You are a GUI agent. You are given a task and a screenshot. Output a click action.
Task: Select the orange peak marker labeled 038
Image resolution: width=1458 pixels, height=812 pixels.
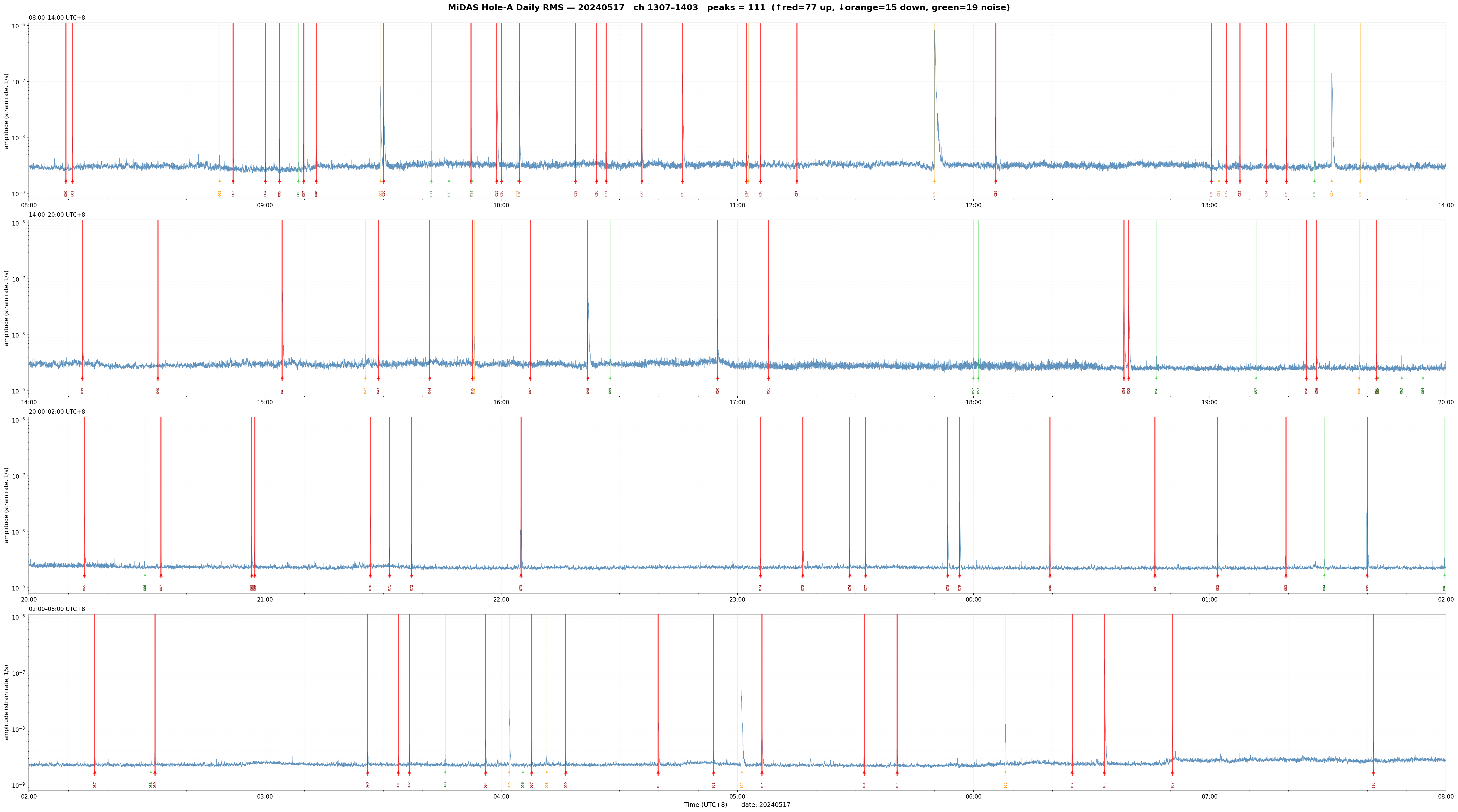click(1360, 181)
